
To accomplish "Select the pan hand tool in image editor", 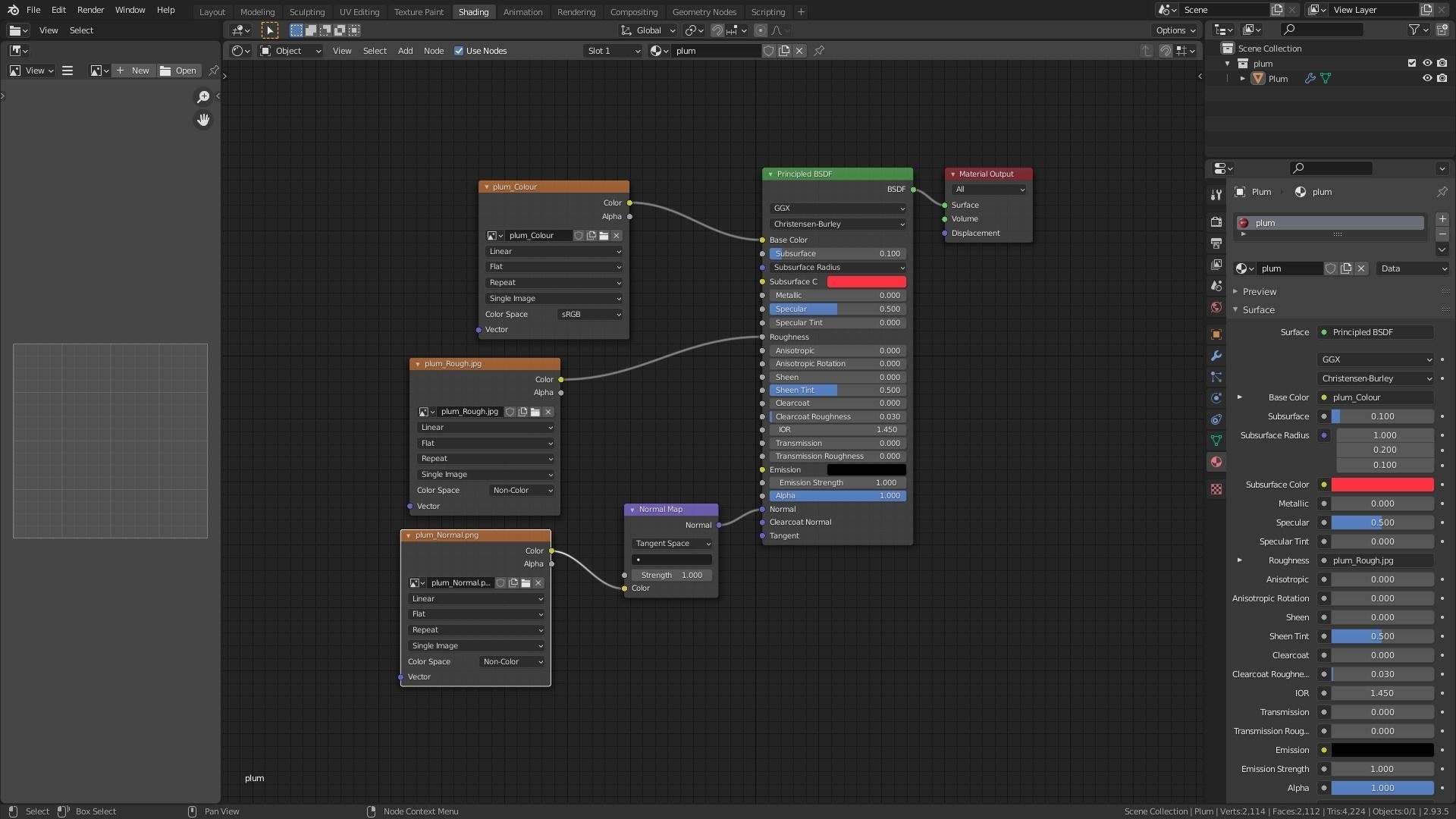I will [x=203, y=120].
